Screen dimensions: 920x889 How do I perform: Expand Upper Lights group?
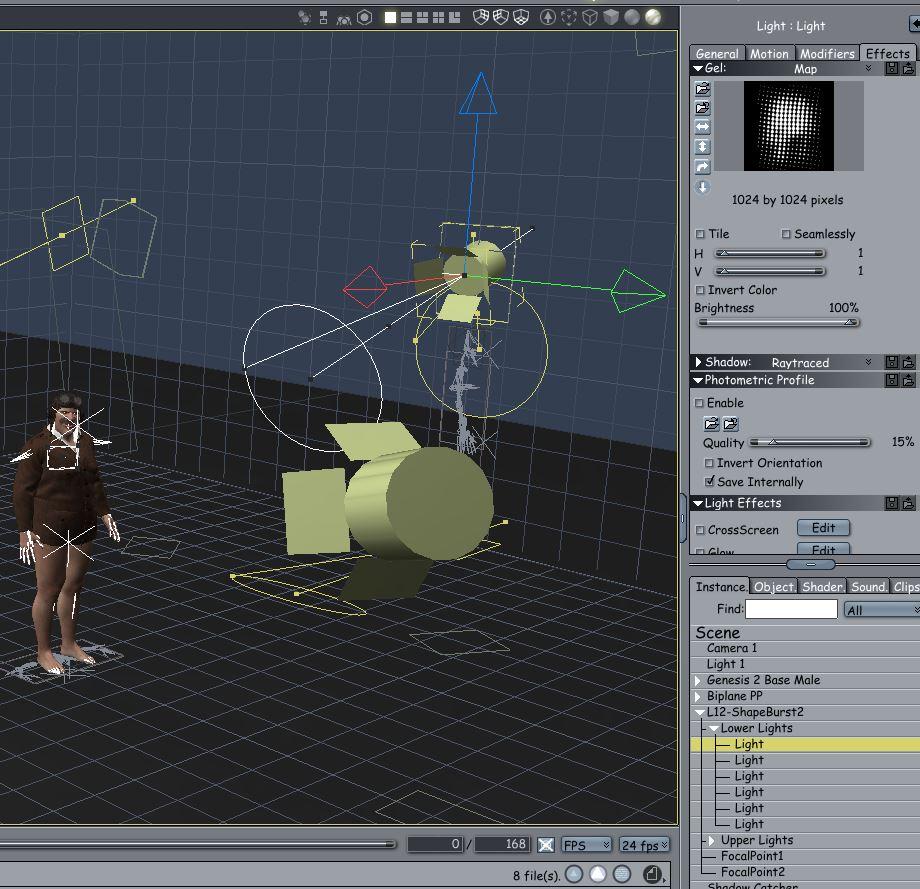712,841
